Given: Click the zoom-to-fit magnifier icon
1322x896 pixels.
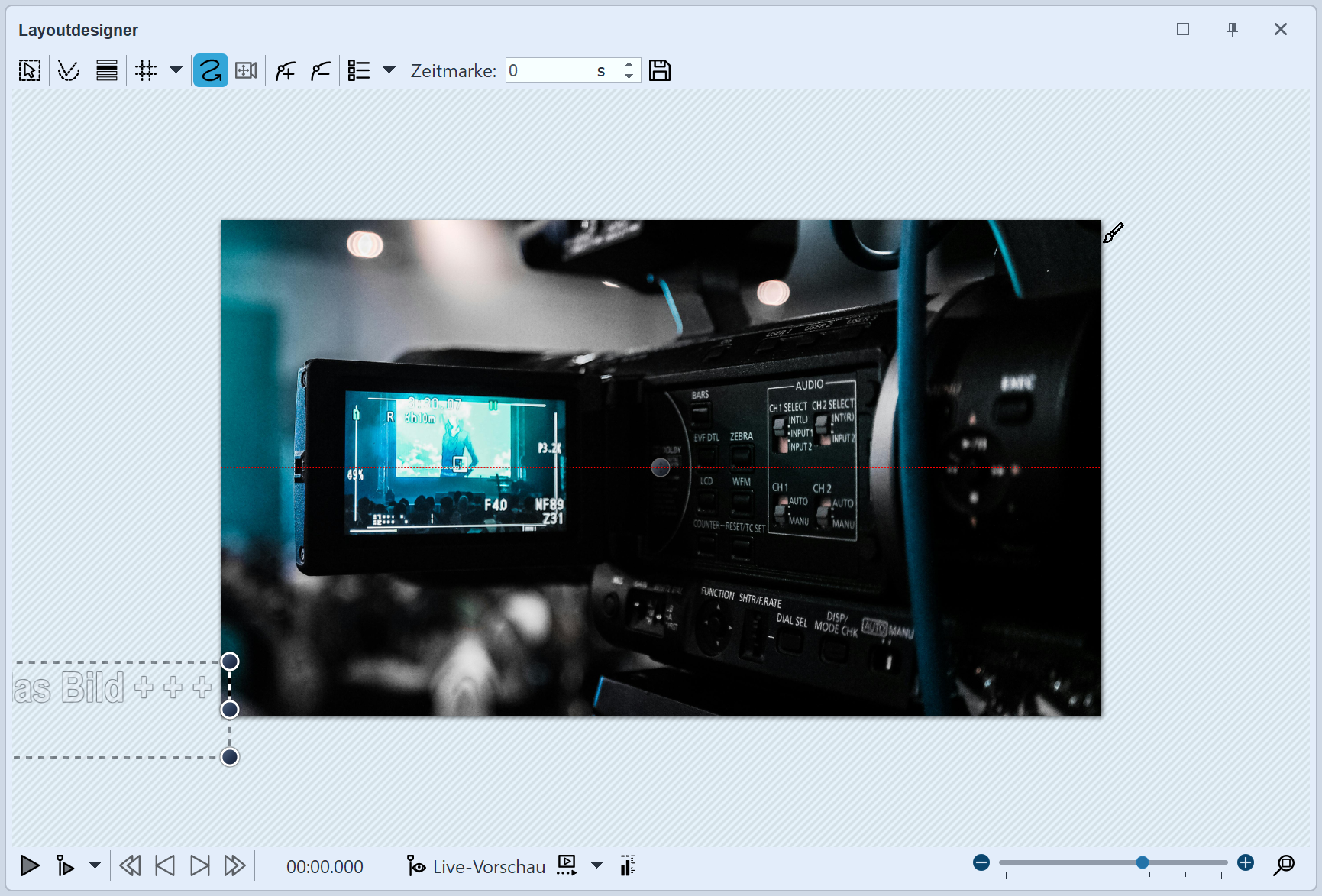Looking at the screenshot, I should (x=1284, y=865).
